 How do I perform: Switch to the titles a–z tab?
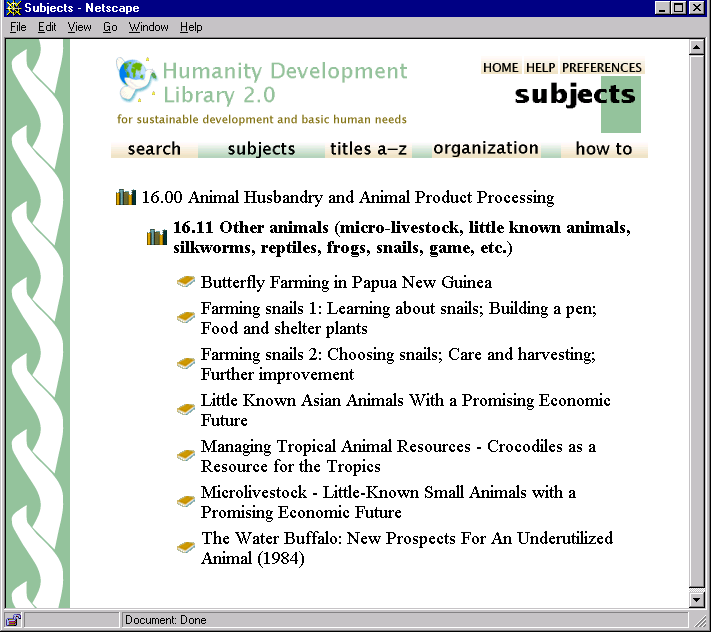pyautogui.click(x=368, y=149)
